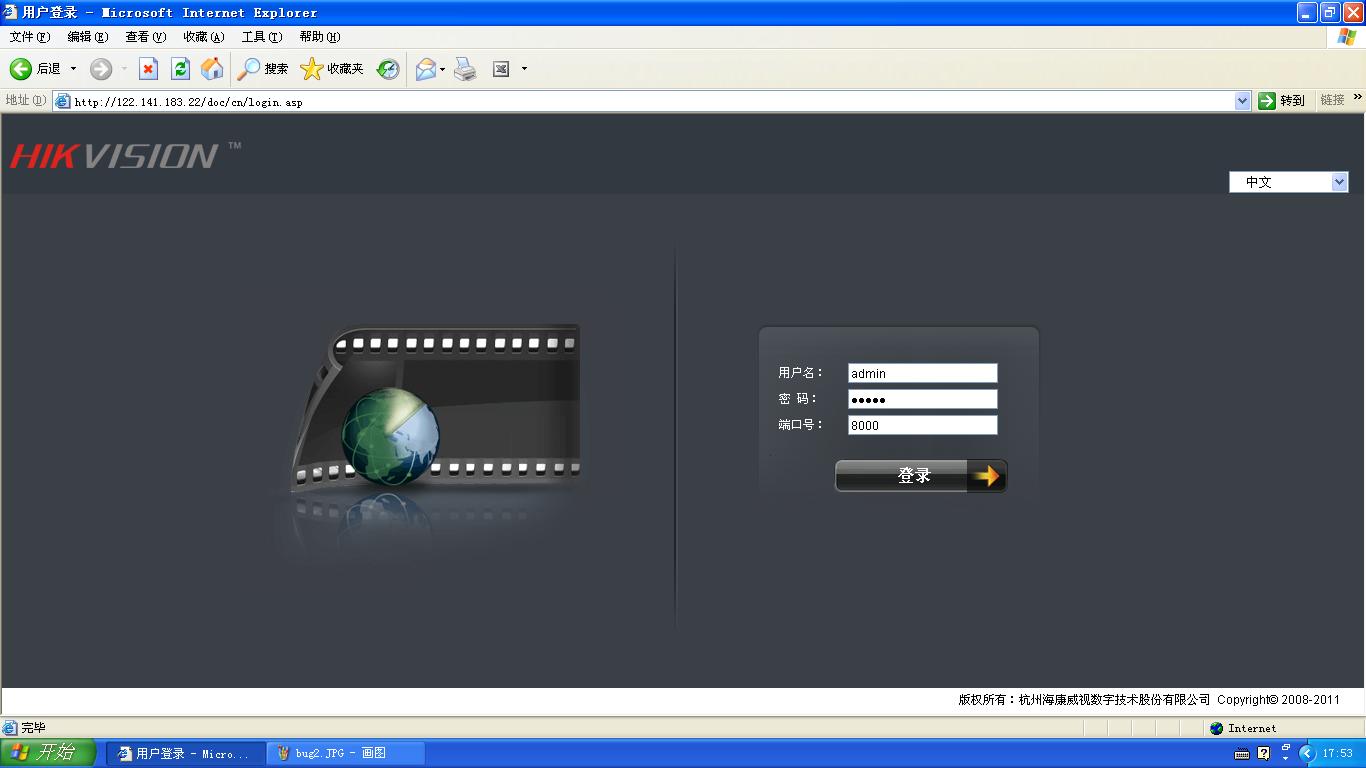Viewport: 1366px width, 768px height.
Task: Click the taskbar clock showing 17:53
Action: [x=1337, y=754]
